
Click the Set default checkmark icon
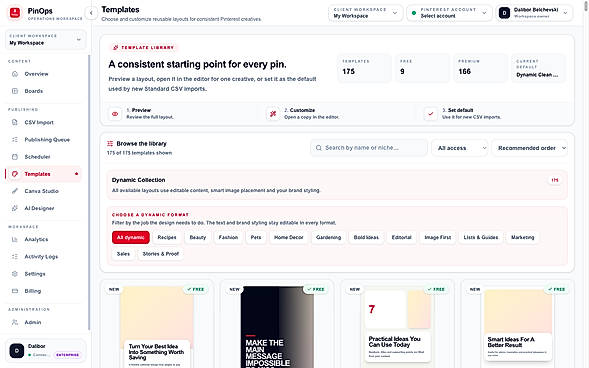[431, 113]
